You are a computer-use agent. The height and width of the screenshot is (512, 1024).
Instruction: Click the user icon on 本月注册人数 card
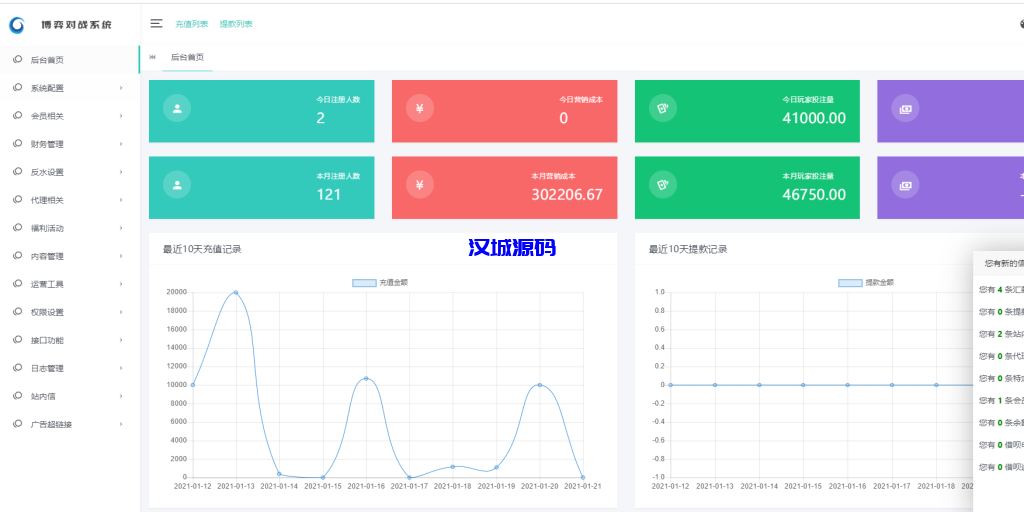pyautogui.click(x=177, y=185)
